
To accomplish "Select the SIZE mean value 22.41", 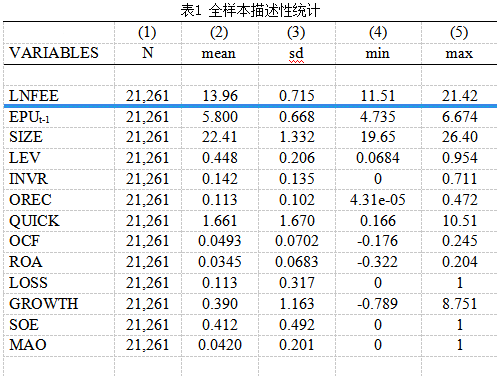I will [220, 137].
